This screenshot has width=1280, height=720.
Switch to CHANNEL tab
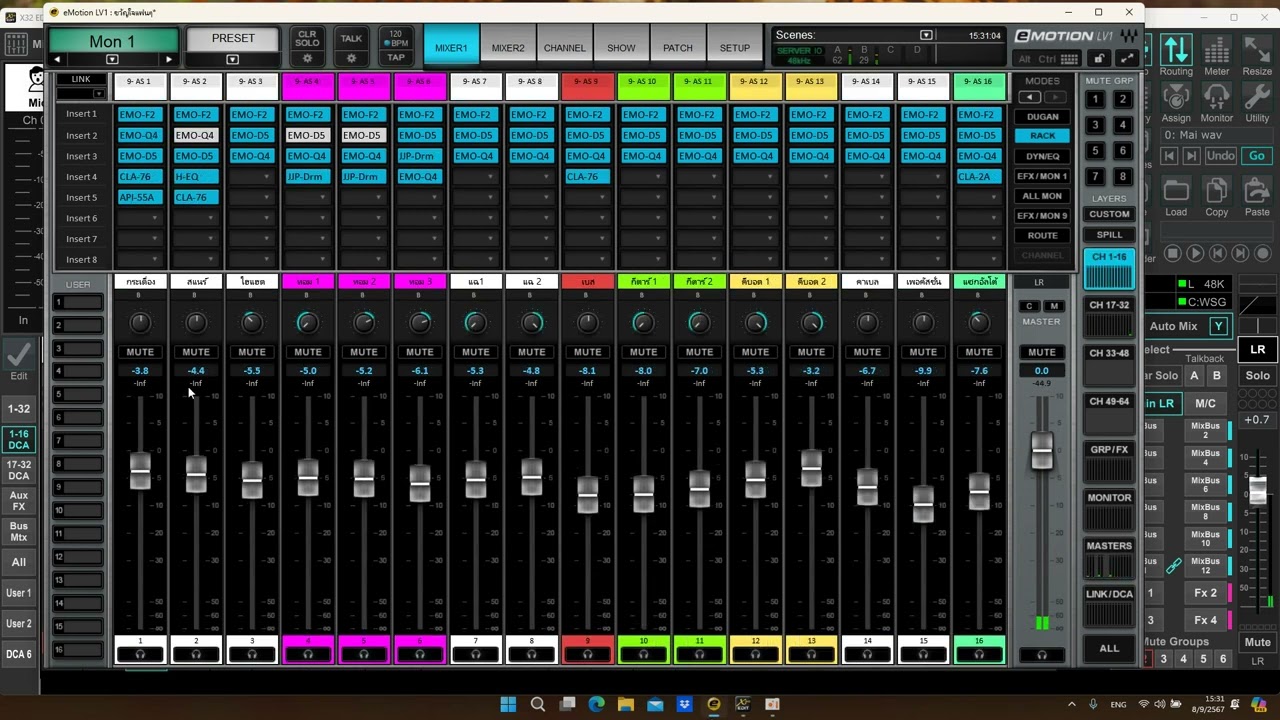tap(564, 47)
